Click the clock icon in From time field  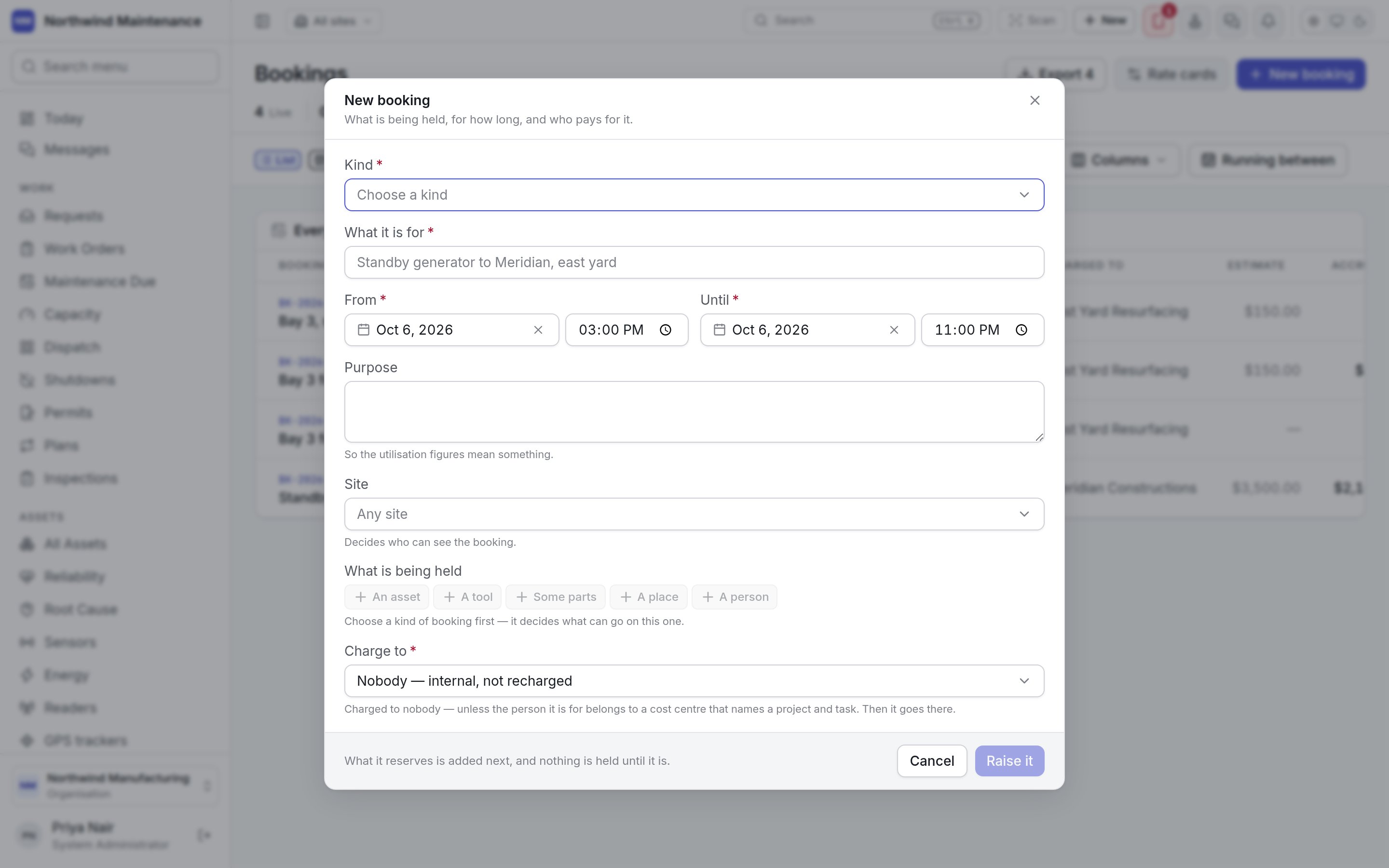click(x=665, y=329)
